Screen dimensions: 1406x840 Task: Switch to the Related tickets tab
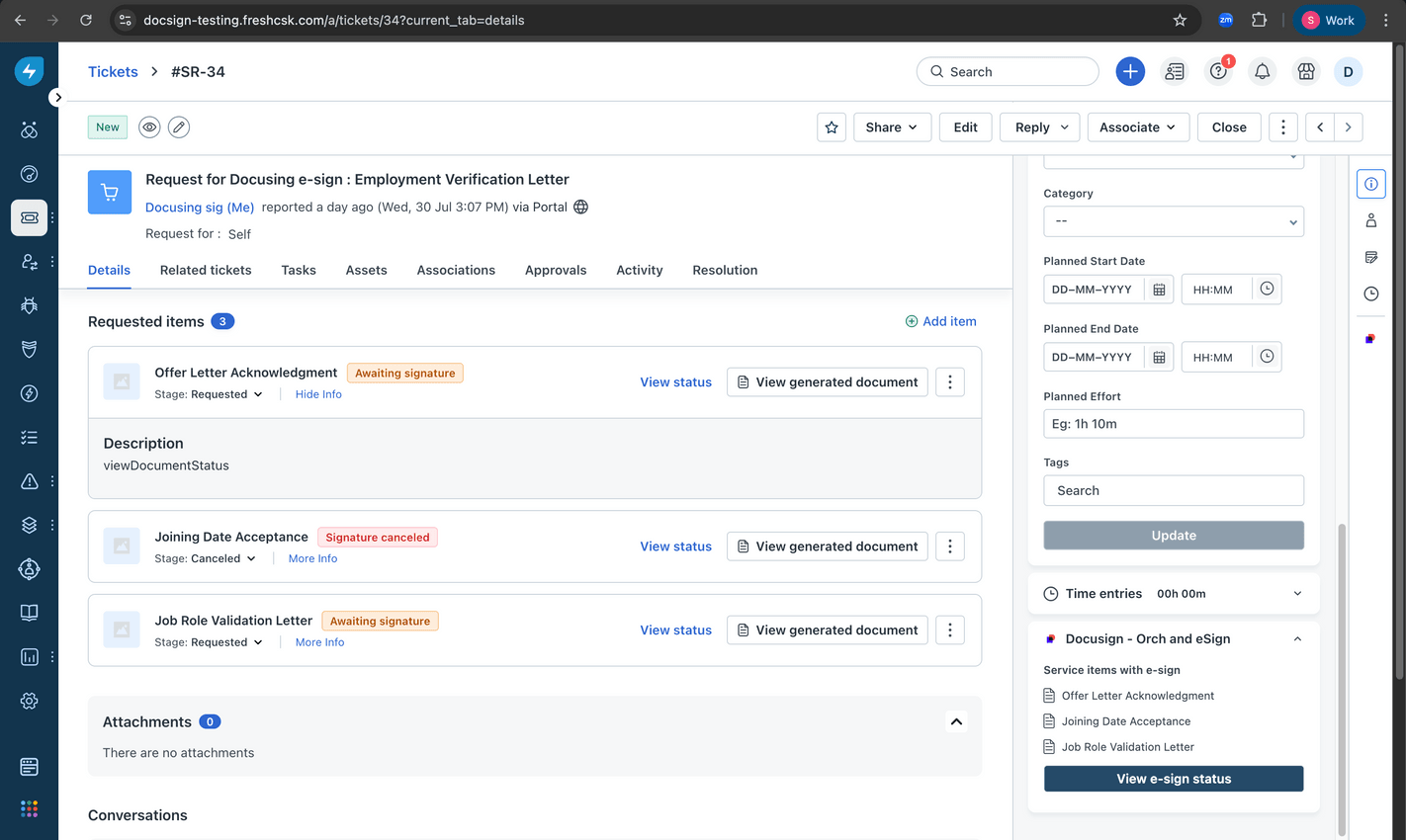[206, 270]
